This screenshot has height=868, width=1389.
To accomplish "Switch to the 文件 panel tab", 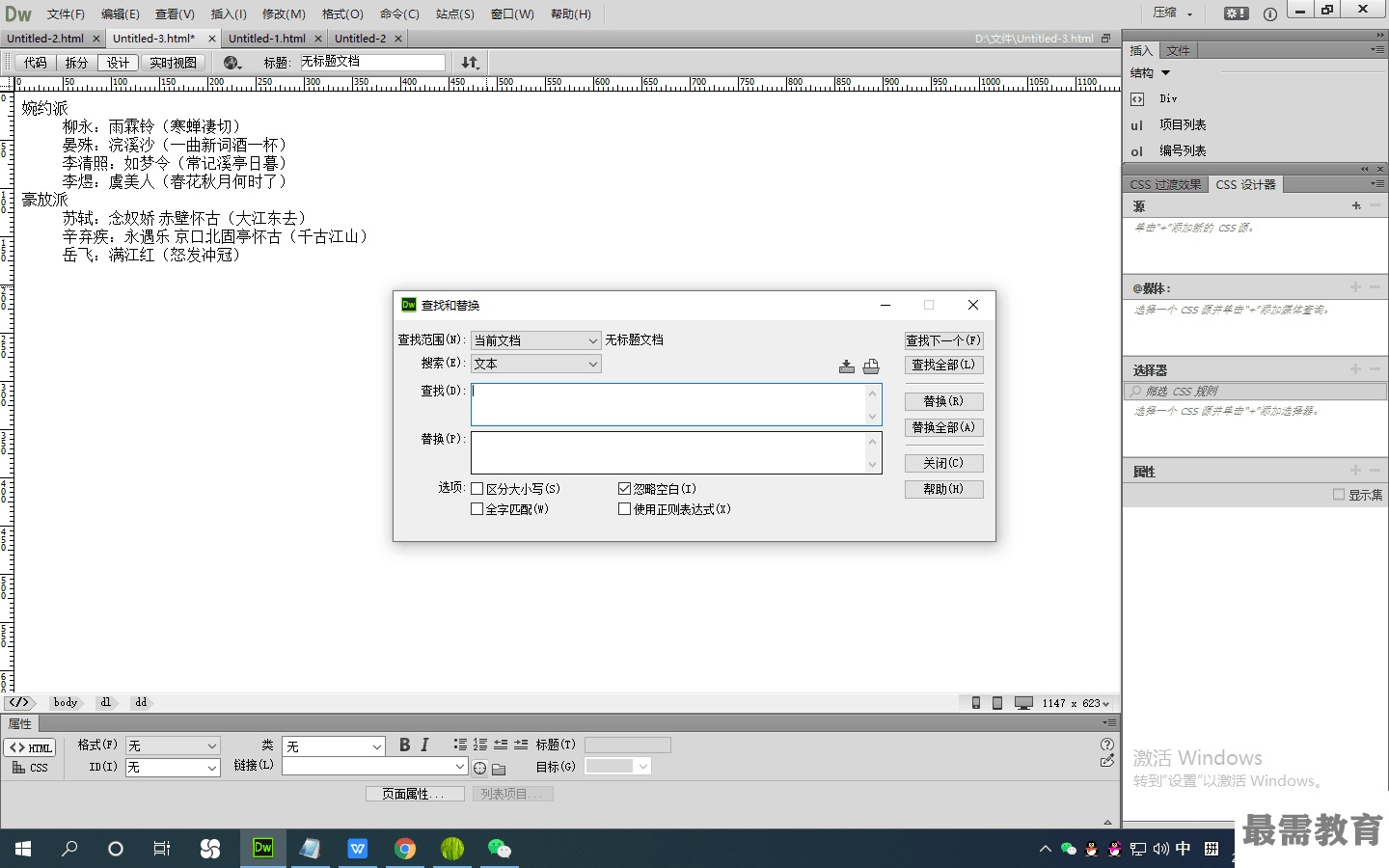I will 1178,50.
